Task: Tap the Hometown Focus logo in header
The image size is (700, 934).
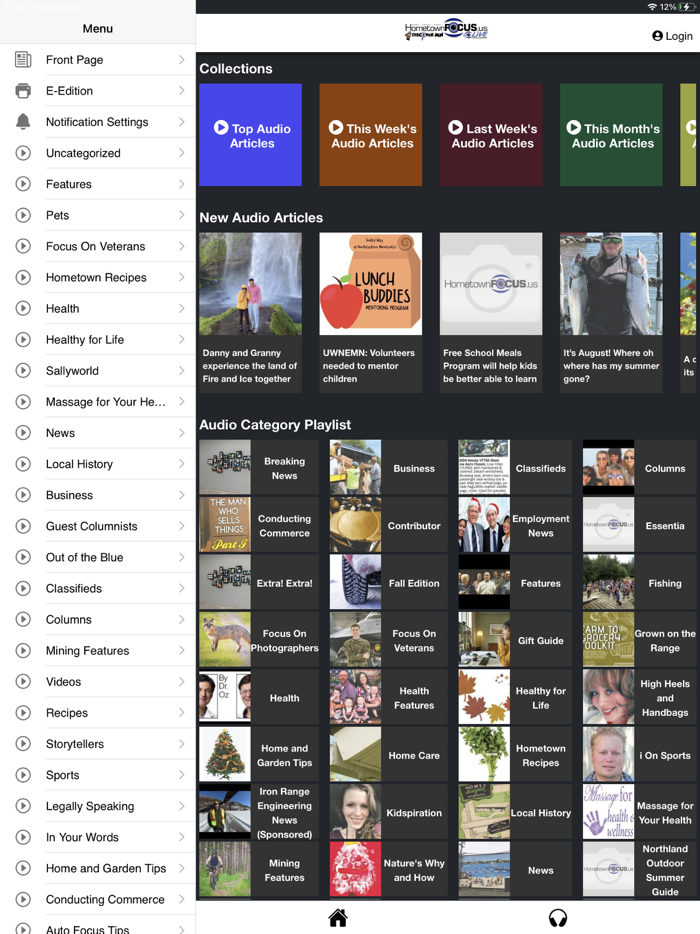Action: (447, 29)
